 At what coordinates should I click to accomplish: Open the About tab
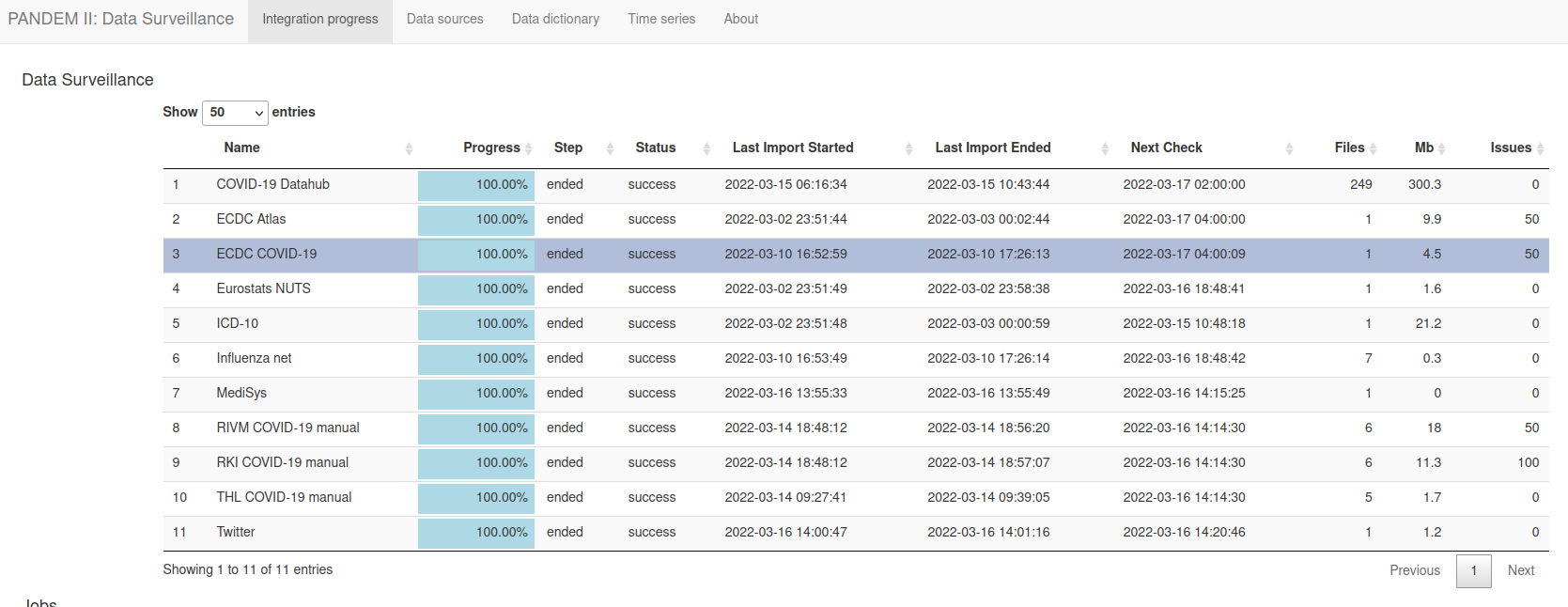(740, 19)
